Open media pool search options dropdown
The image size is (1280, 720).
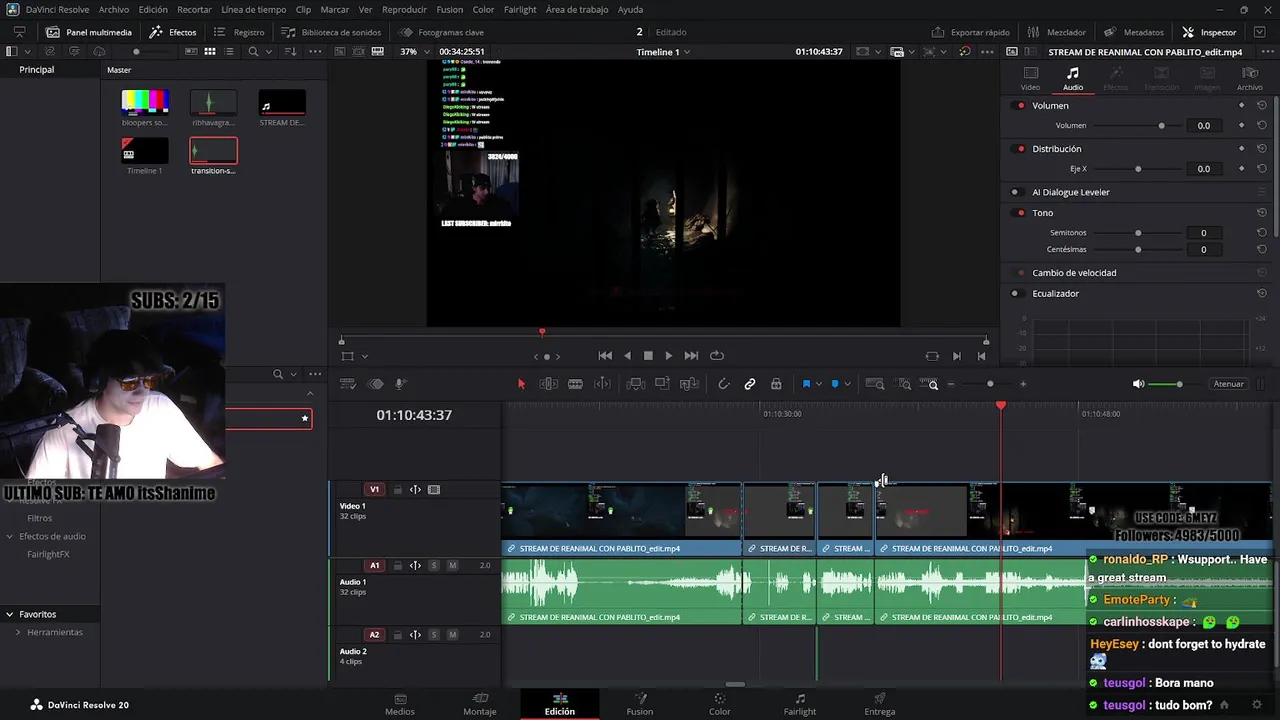(x=268, y=52)
